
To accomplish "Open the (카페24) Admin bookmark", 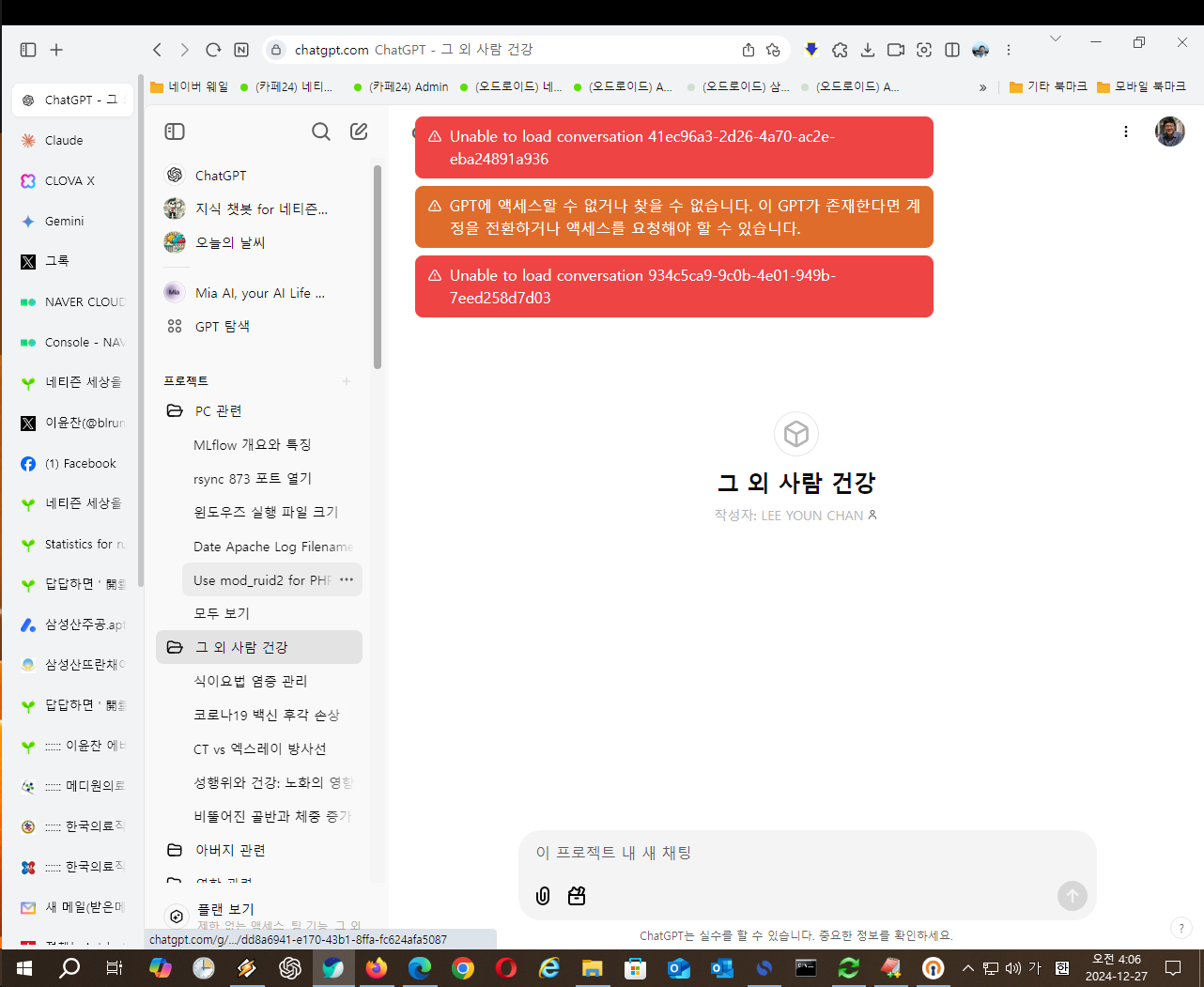I will coord(401,86).
